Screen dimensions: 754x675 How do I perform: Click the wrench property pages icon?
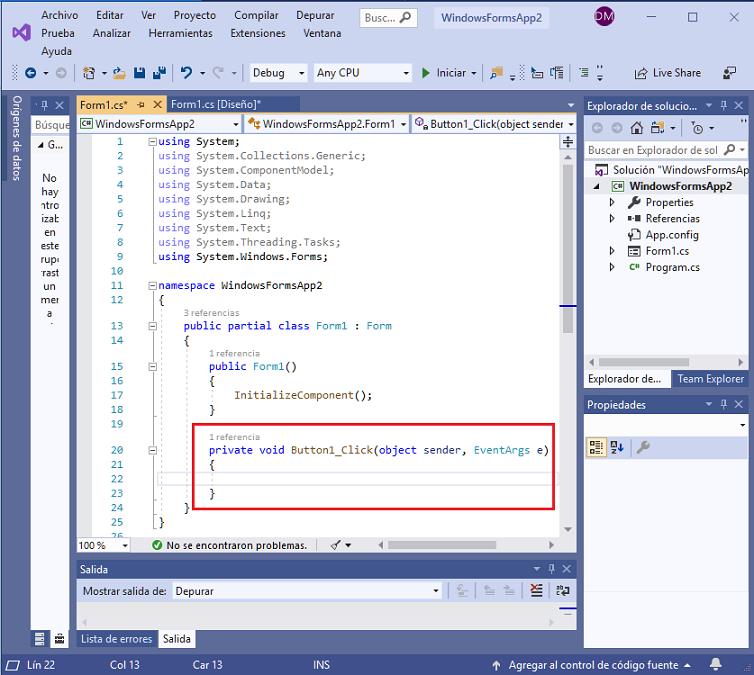643,447
